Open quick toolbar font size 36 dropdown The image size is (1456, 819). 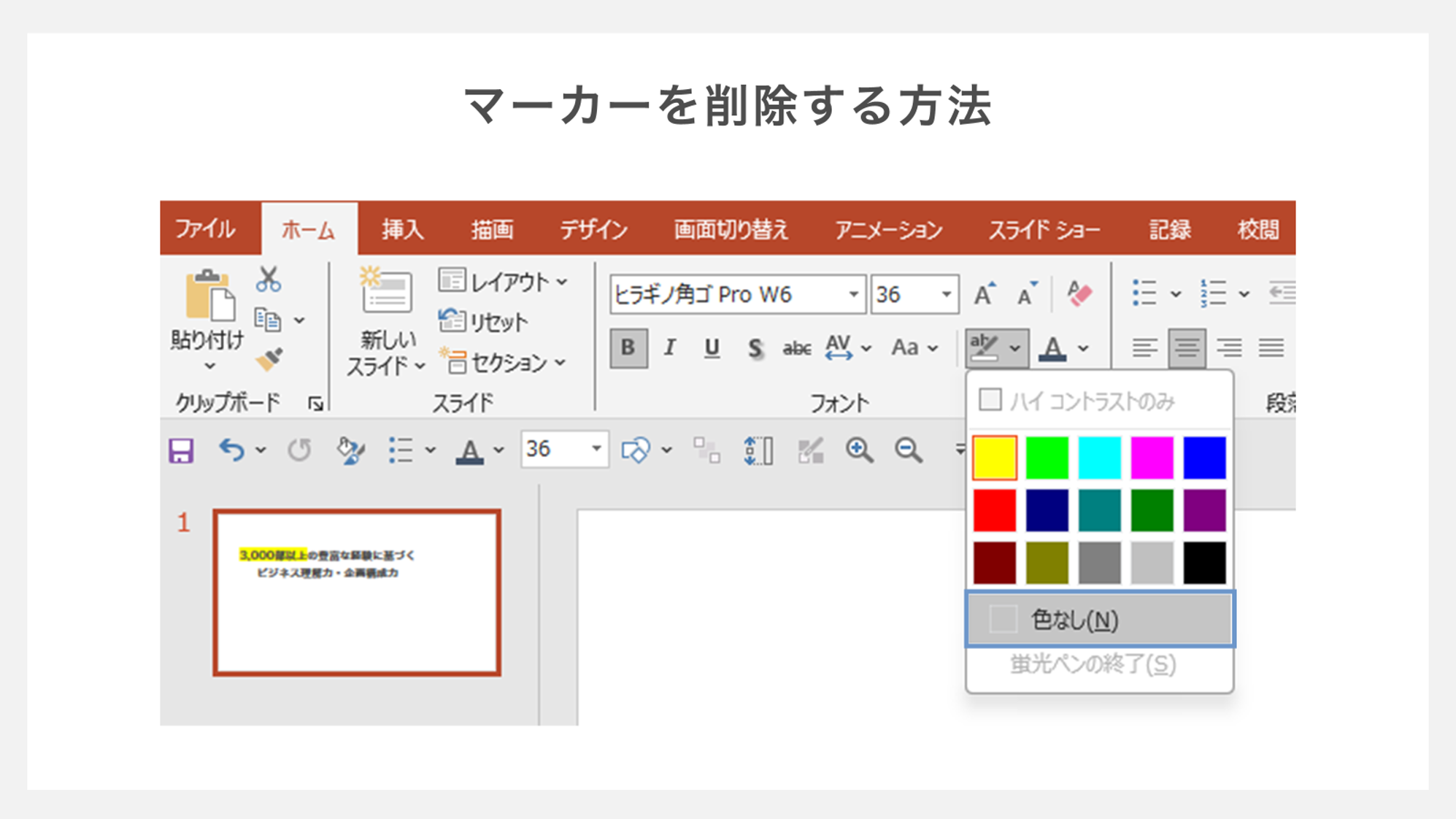[596, 449]
